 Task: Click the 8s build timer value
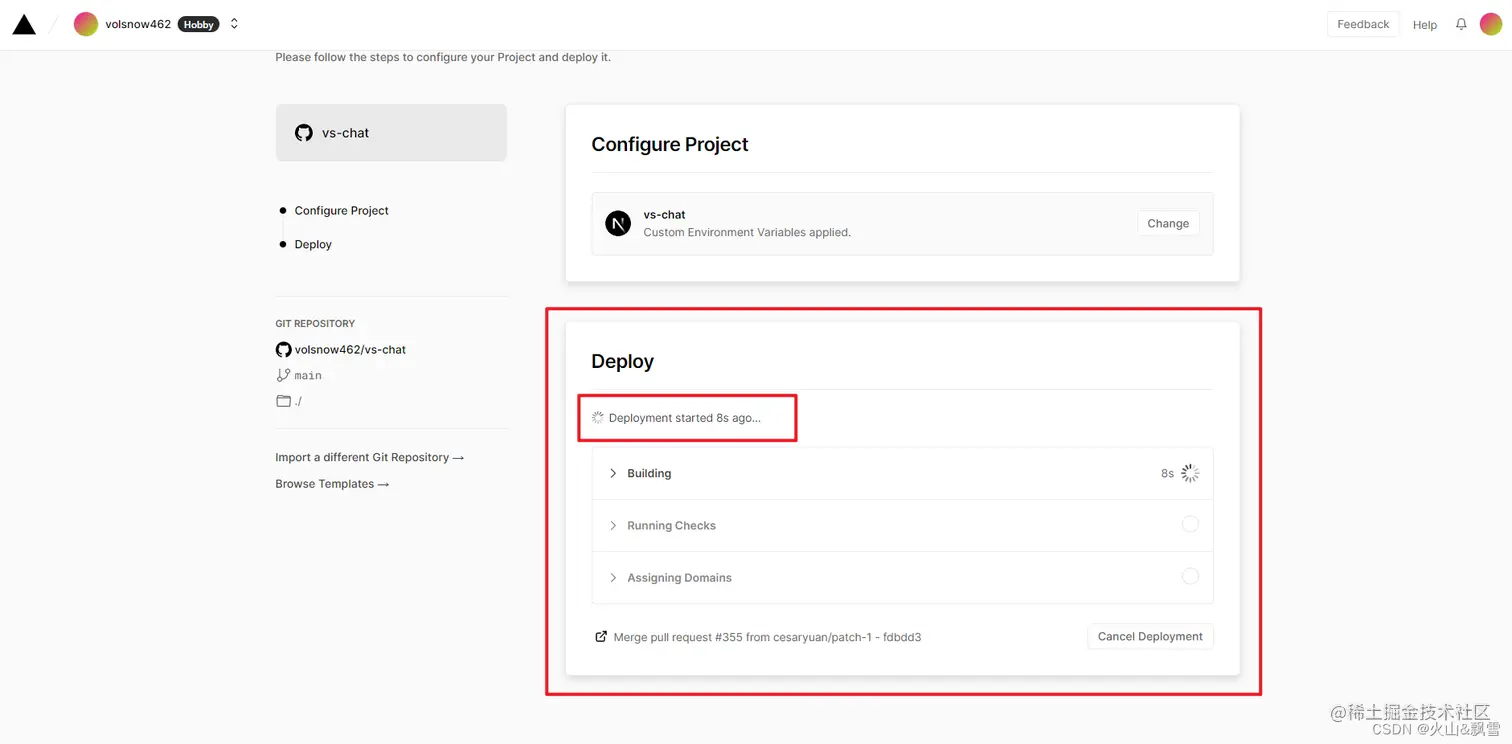1167,473
